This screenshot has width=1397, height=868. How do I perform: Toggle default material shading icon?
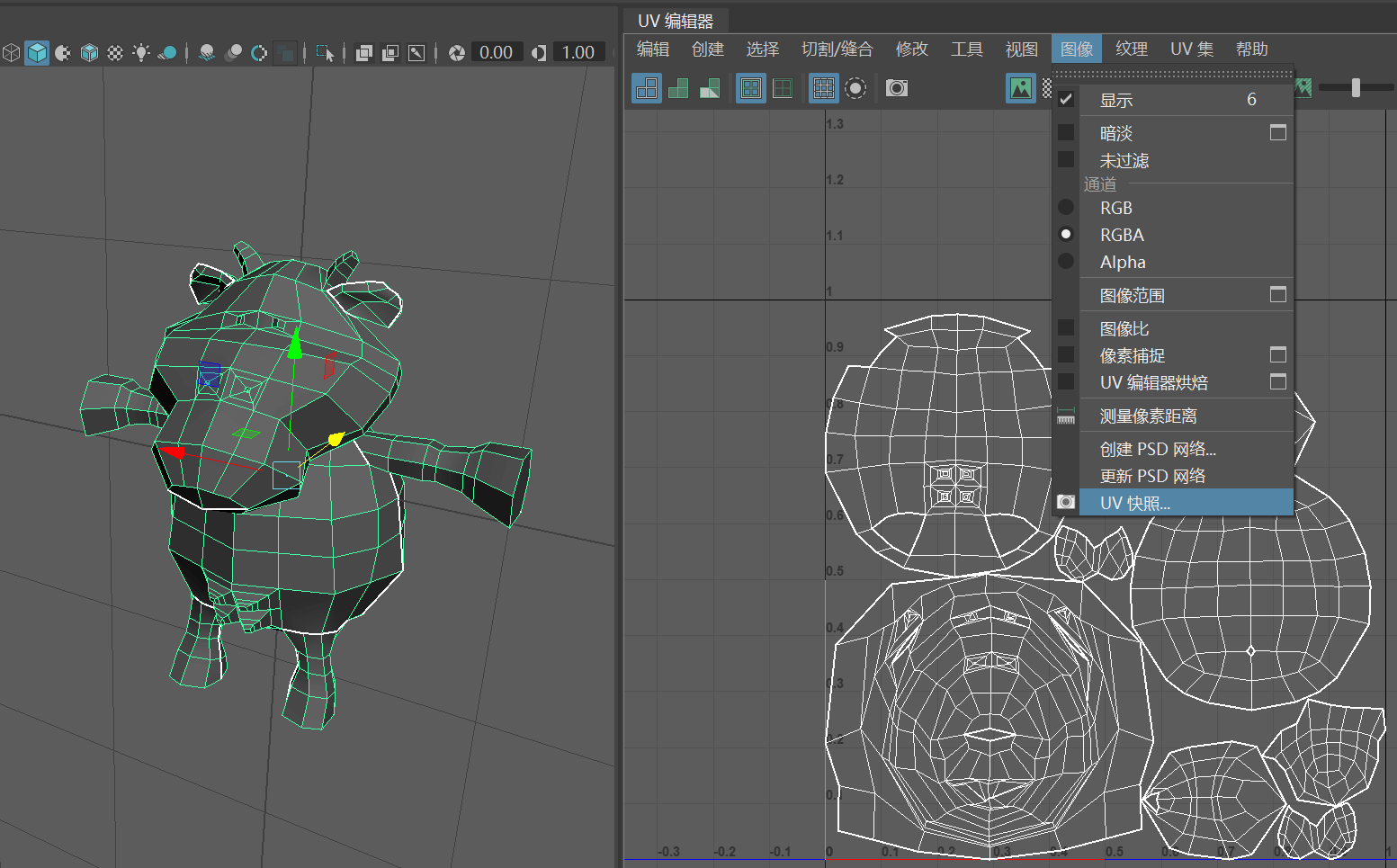coord(63,53)
